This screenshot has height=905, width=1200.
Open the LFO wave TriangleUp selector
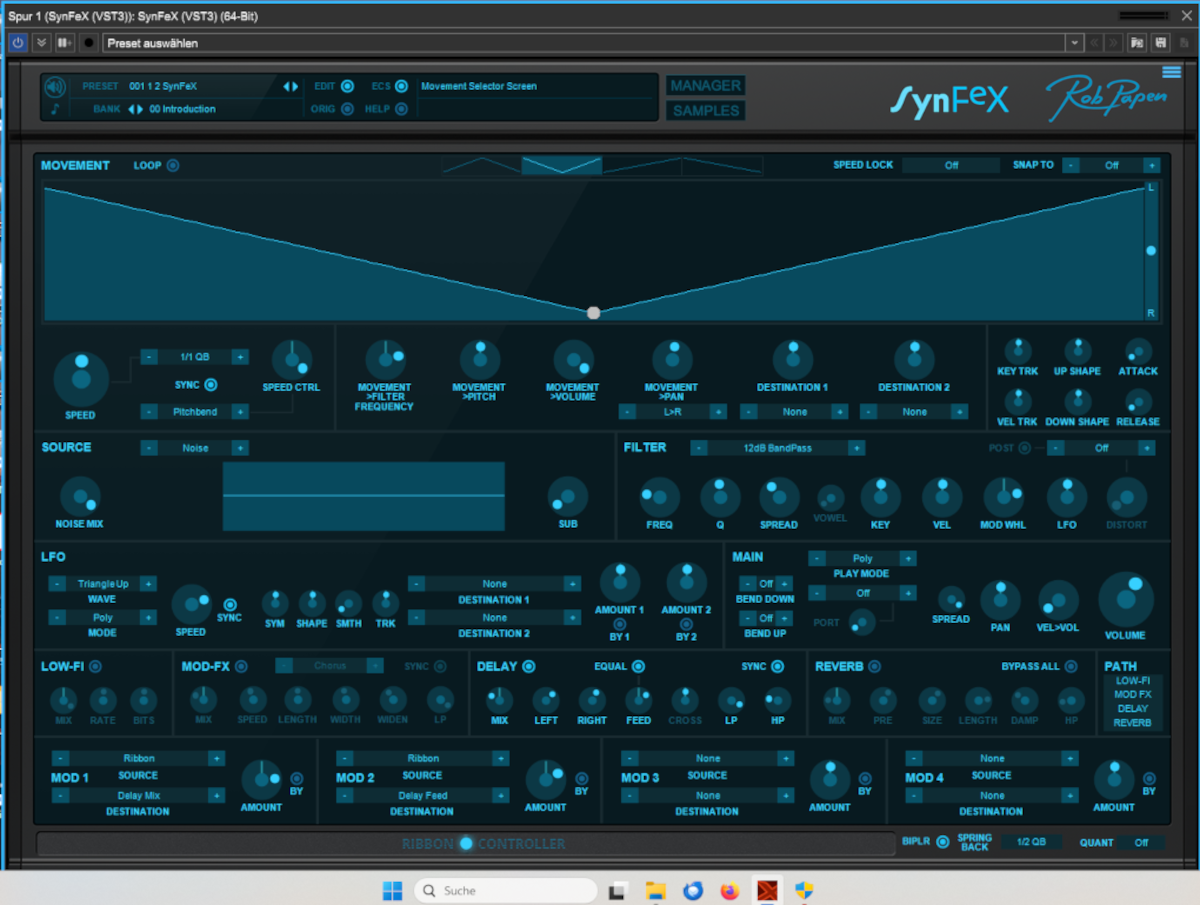[103, 584]
